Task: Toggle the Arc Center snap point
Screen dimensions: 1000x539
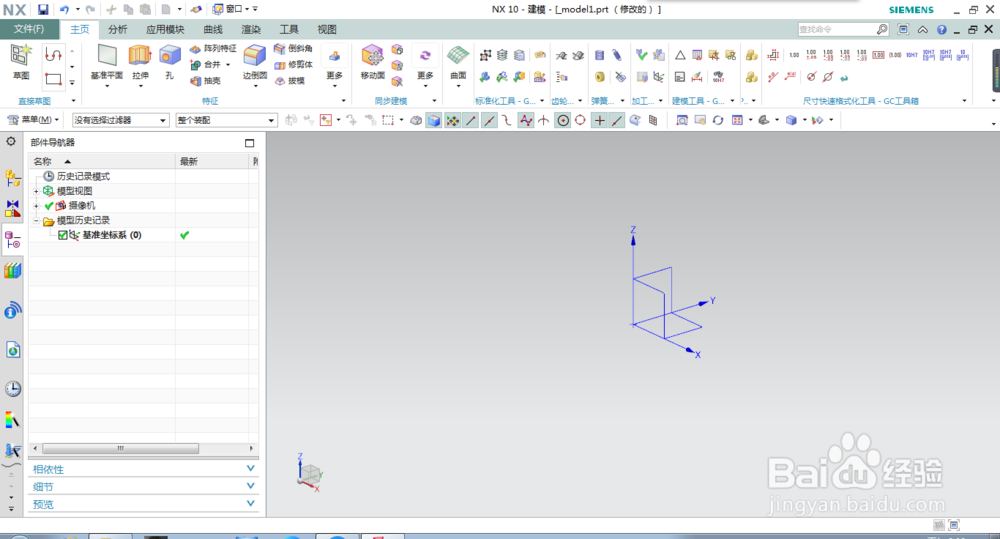Action: click(x=562, y=120)
